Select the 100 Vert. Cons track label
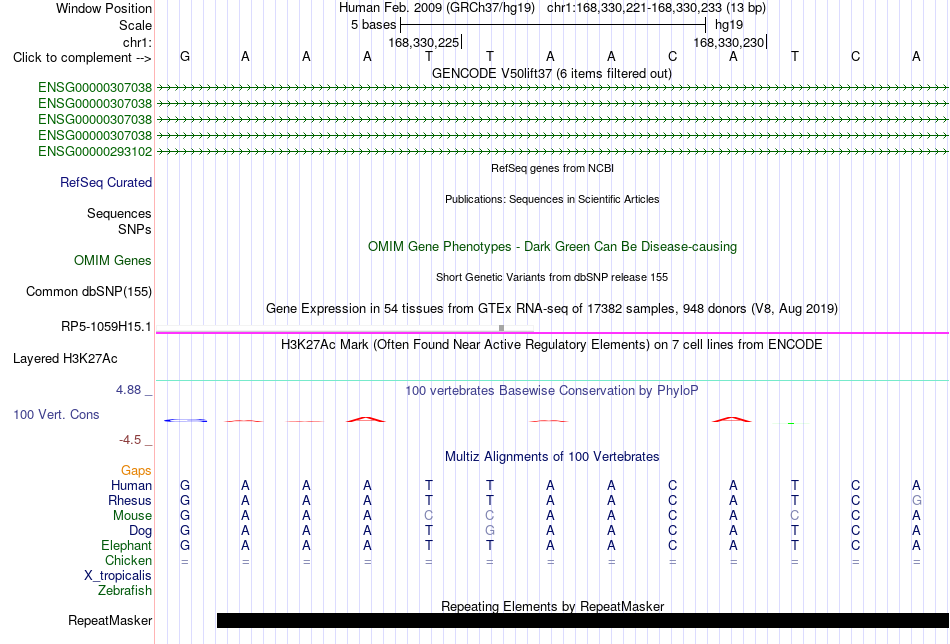 coord(56,414)
